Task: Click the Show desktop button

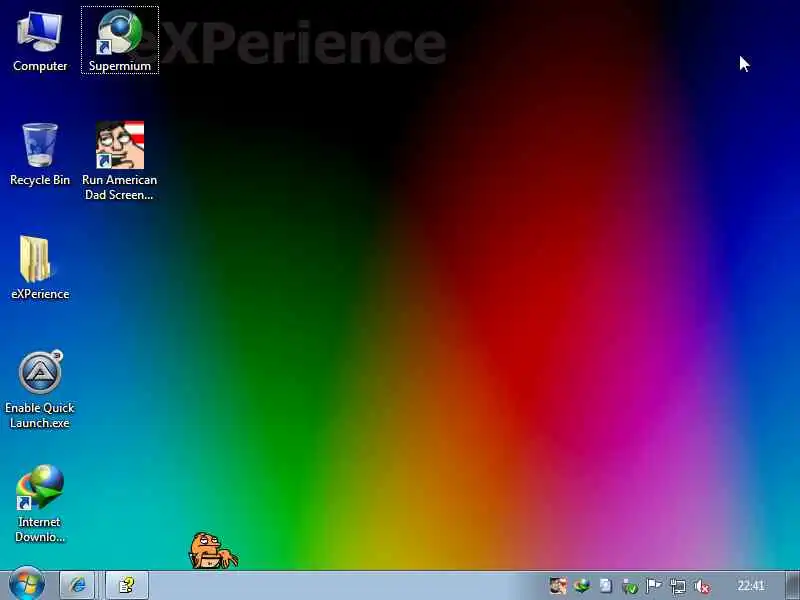Action: (792, 585)
